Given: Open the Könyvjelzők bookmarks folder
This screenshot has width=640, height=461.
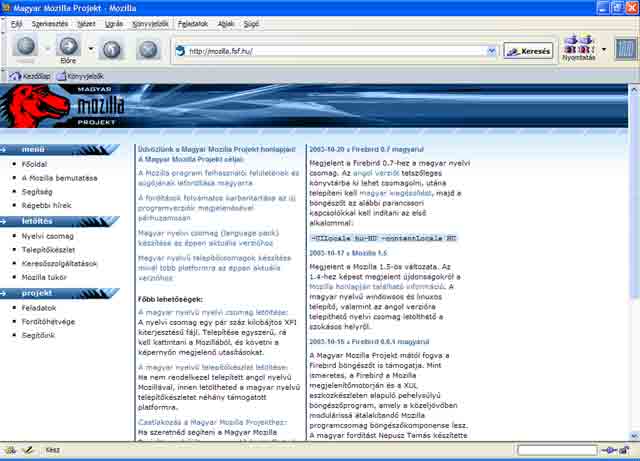Looking at the screenshot, I should coord(80,76).
